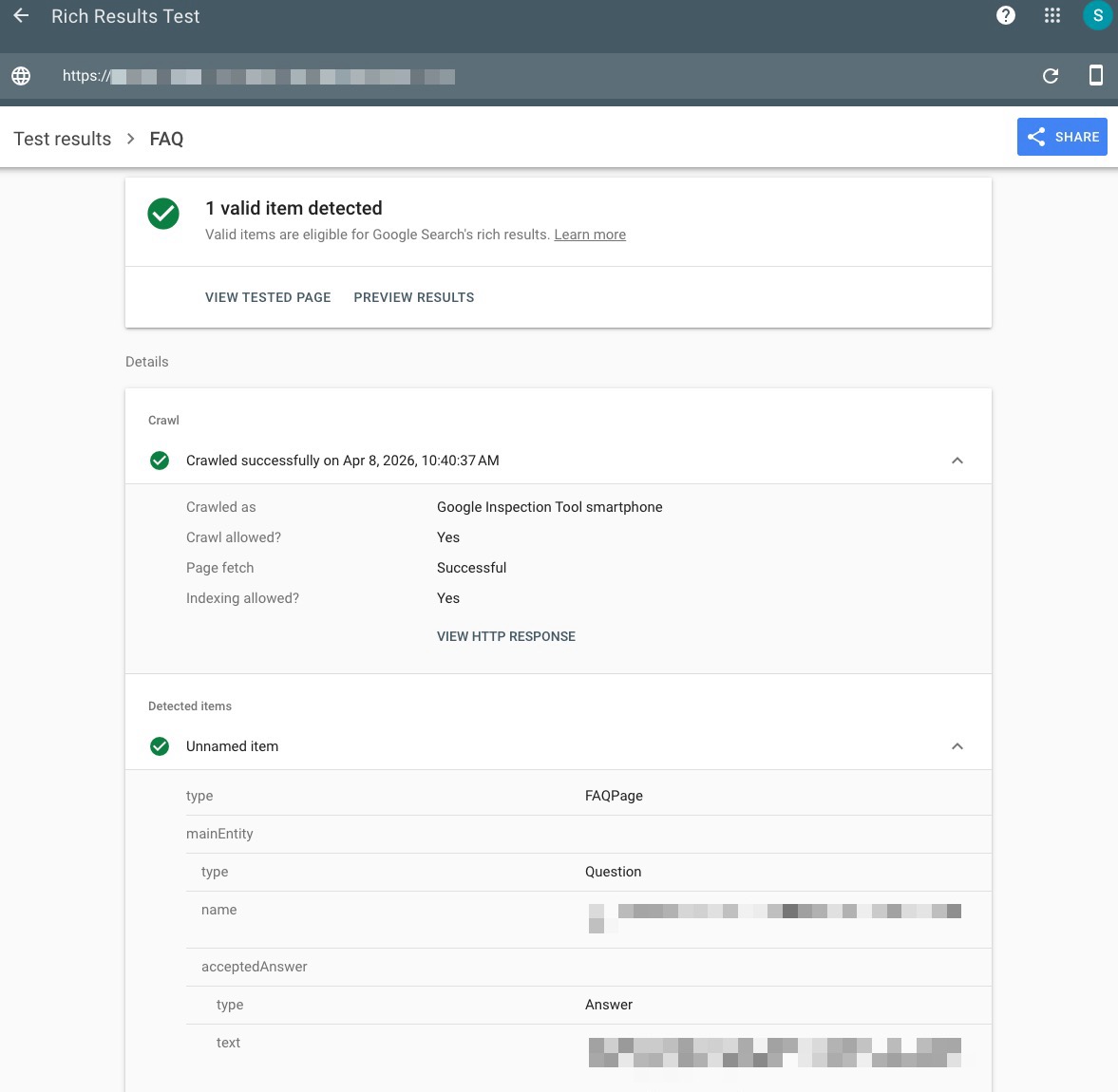The width and height of the screenshot is (1118, 1092).
Task: Click the '1 valid item detected' heading
Action: click(294, 208)
